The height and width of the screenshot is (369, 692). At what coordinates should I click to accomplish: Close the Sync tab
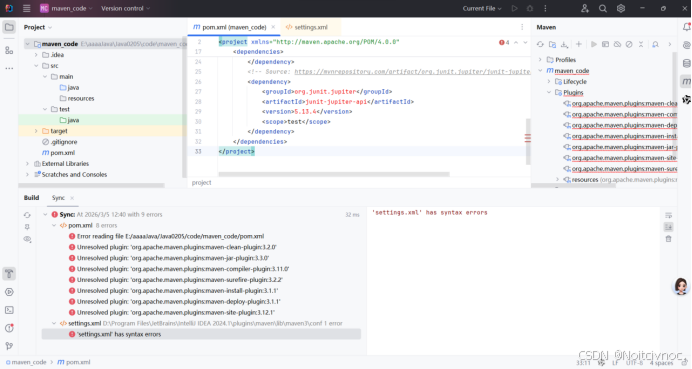72,198
